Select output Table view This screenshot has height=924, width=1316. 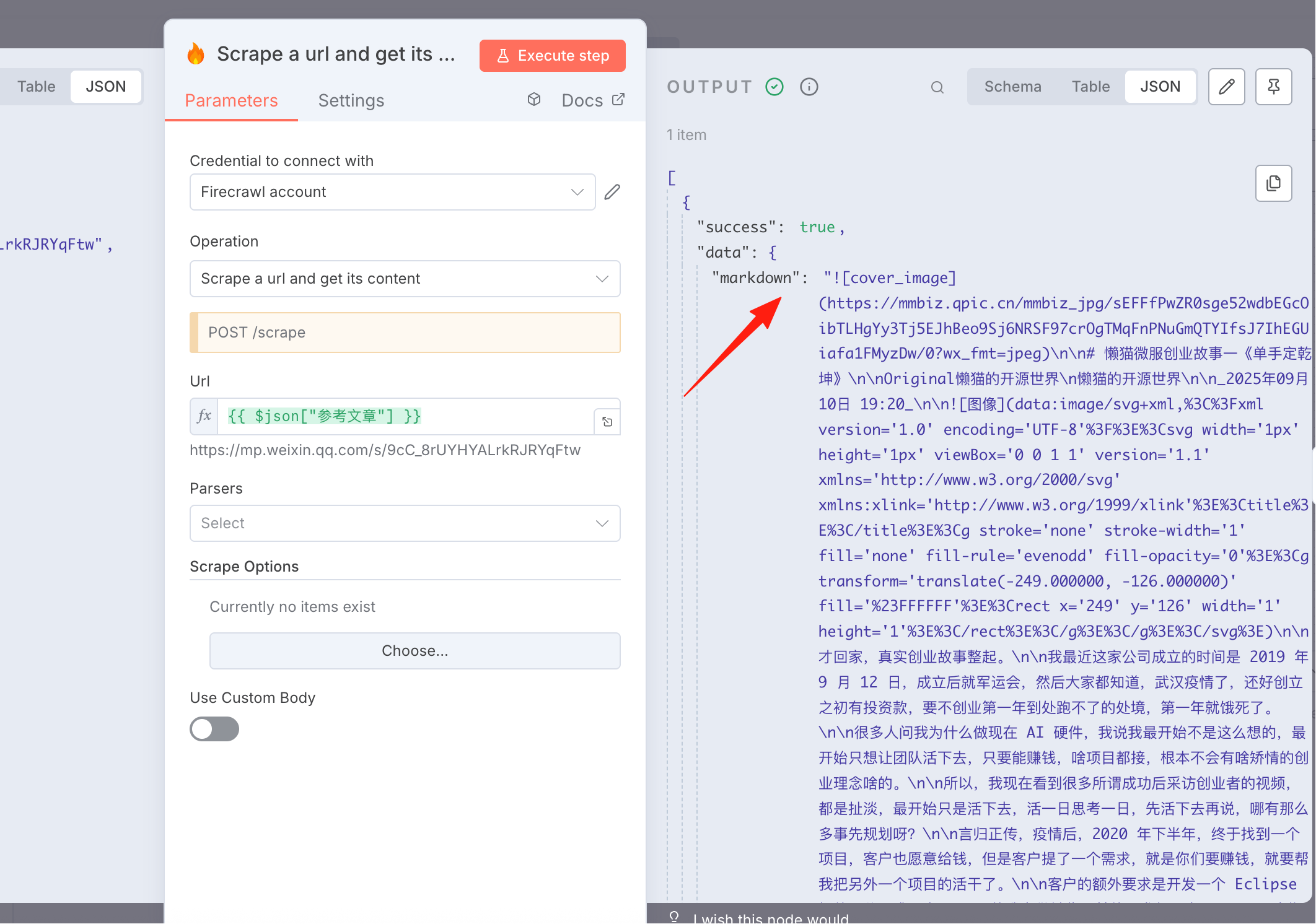point(1090,87)
